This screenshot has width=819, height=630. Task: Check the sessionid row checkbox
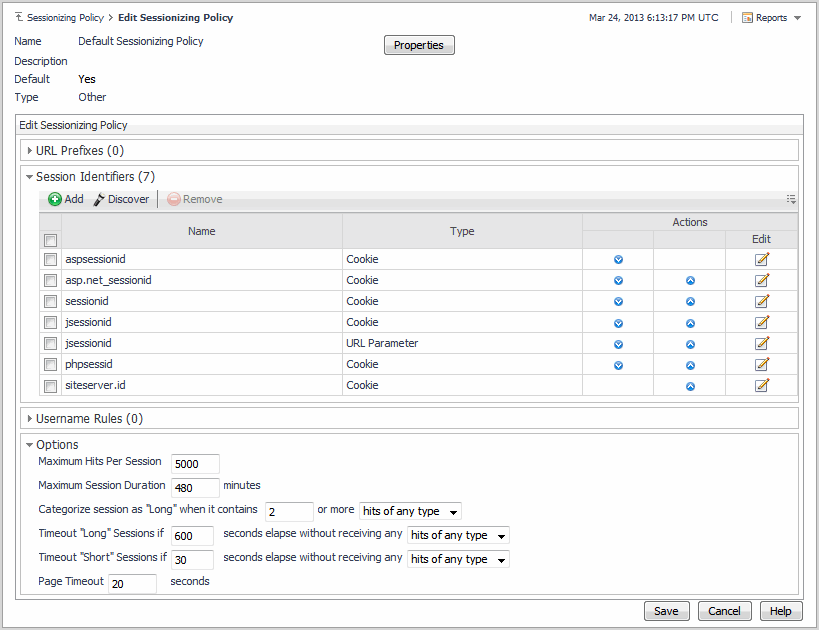[x=51, y=301]
